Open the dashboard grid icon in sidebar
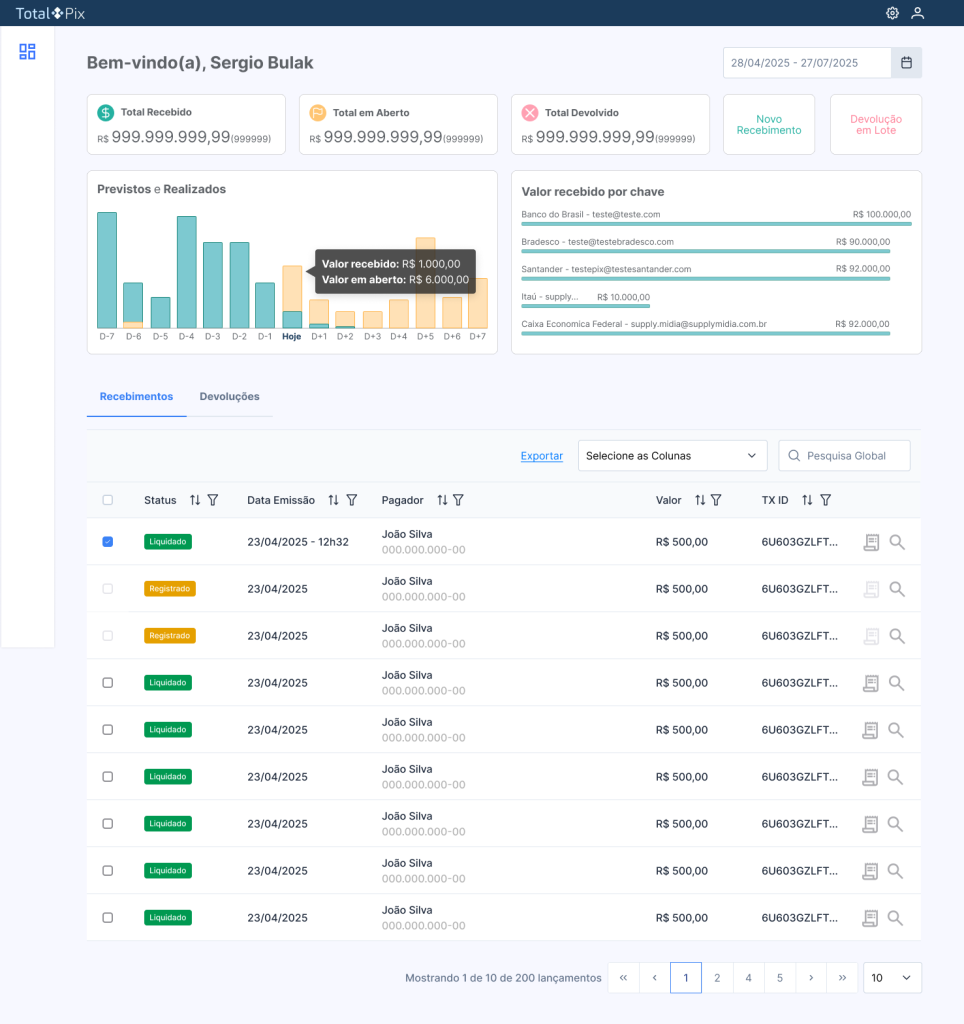Screen dimensions: 964x1024 tap(27, 52)
